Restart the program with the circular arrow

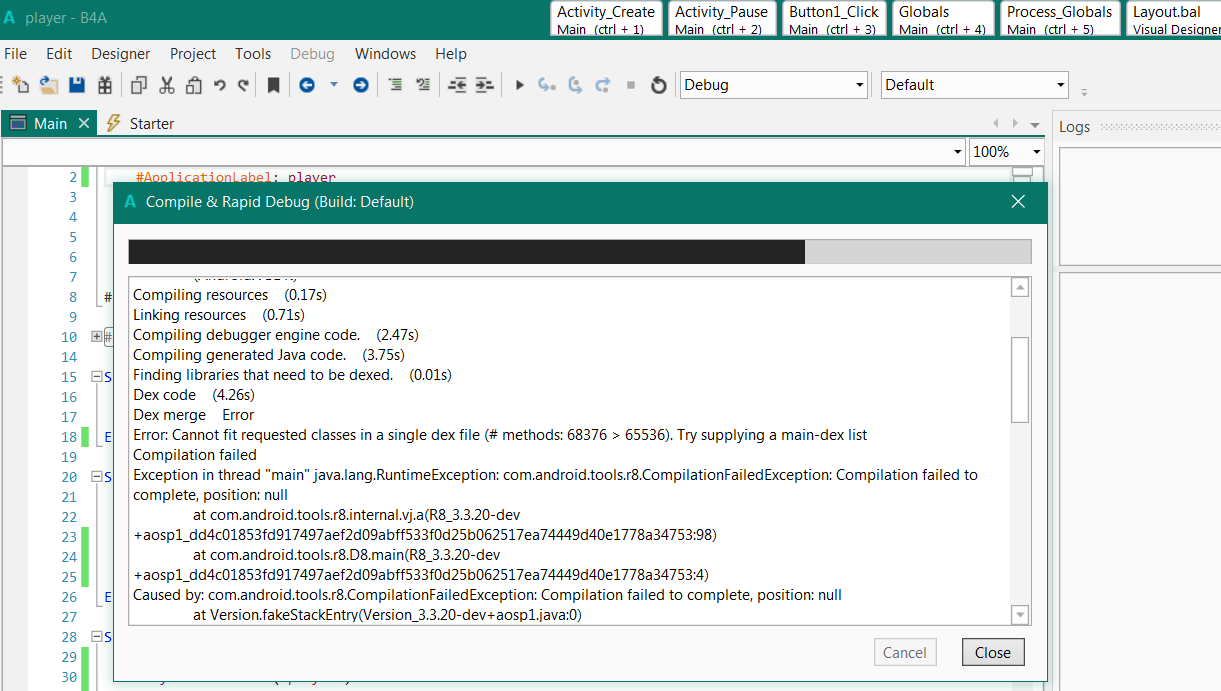pyautogui.click(x=658, y=85)
